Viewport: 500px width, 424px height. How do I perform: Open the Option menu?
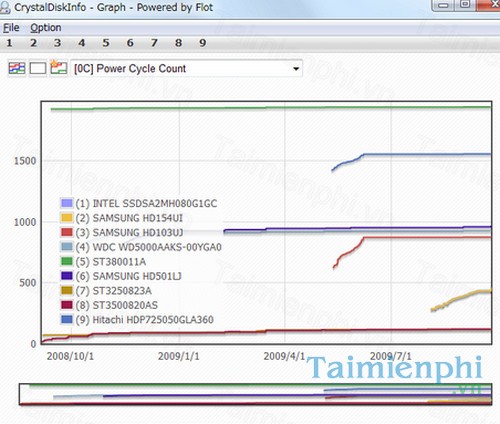point(46,28)
